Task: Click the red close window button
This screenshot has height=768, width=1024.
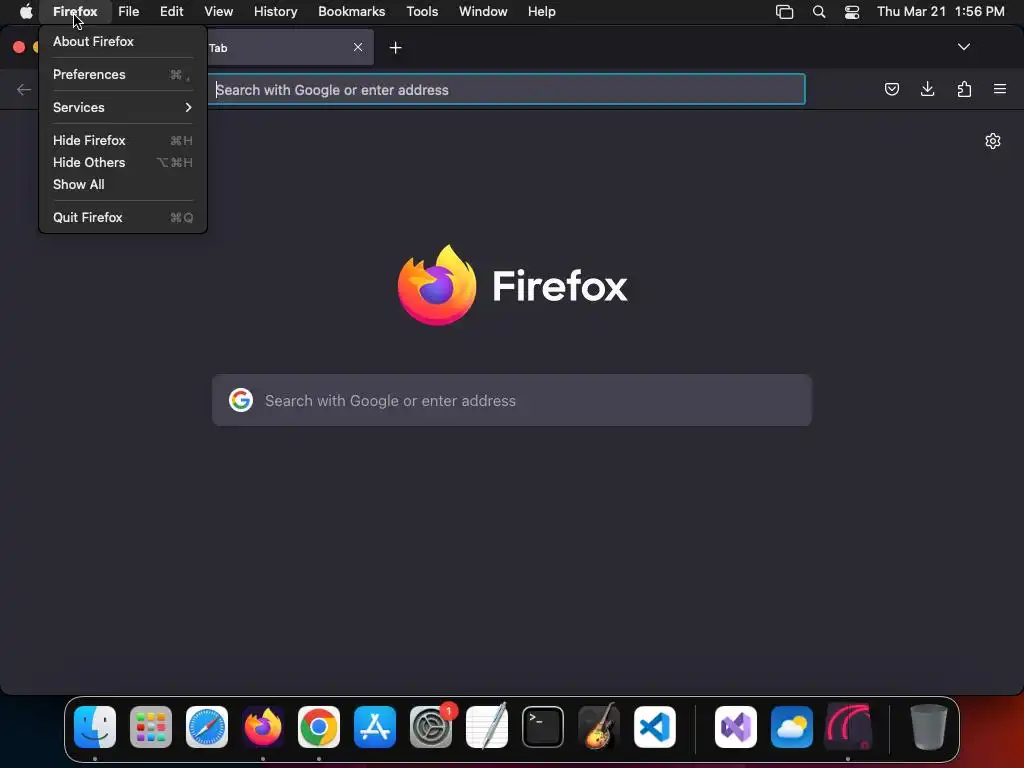Action: (19, 47)
